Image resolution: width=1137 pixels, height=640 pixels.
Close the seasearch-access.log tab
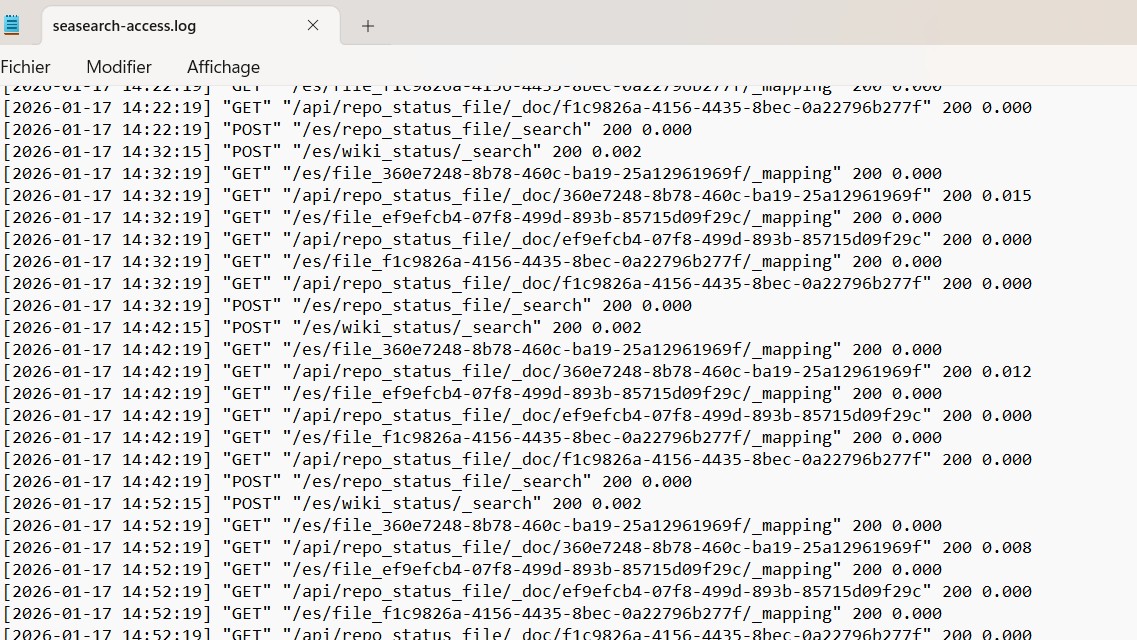(313, 25)
